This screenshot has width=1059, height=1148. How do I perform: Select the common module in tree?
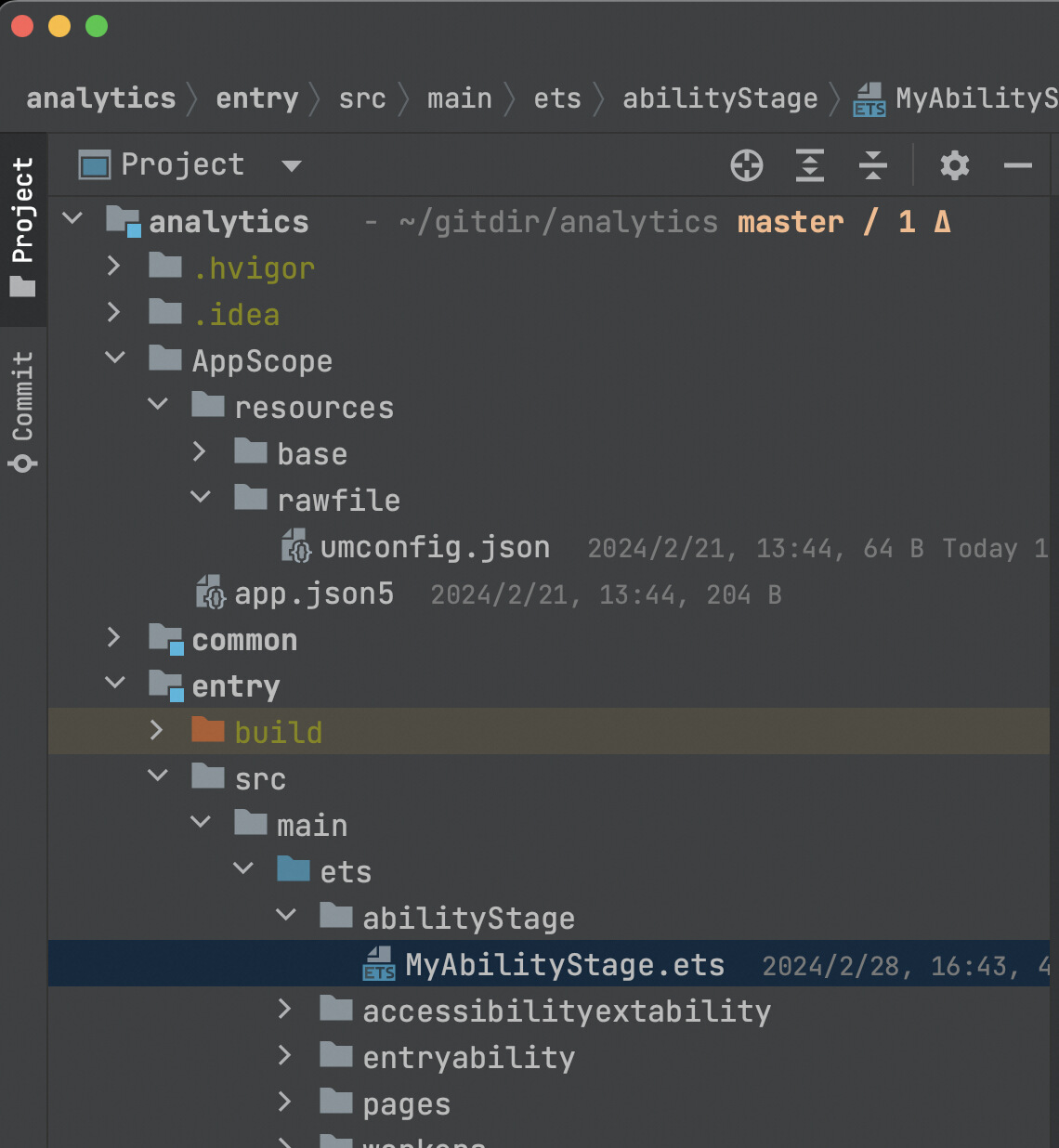point(244,640)
